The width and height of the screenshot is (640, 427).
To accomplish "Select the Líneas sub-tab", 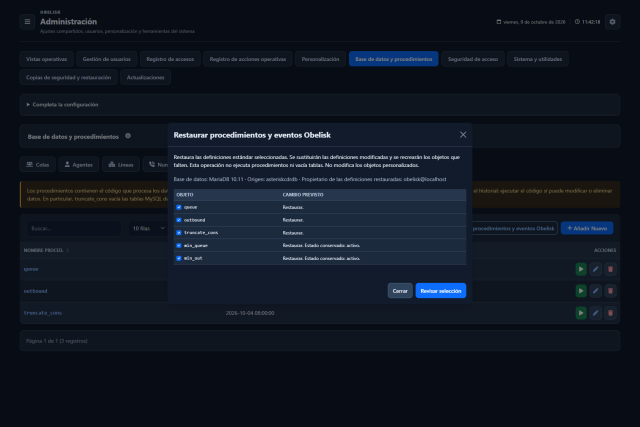I will pos(121,165).
